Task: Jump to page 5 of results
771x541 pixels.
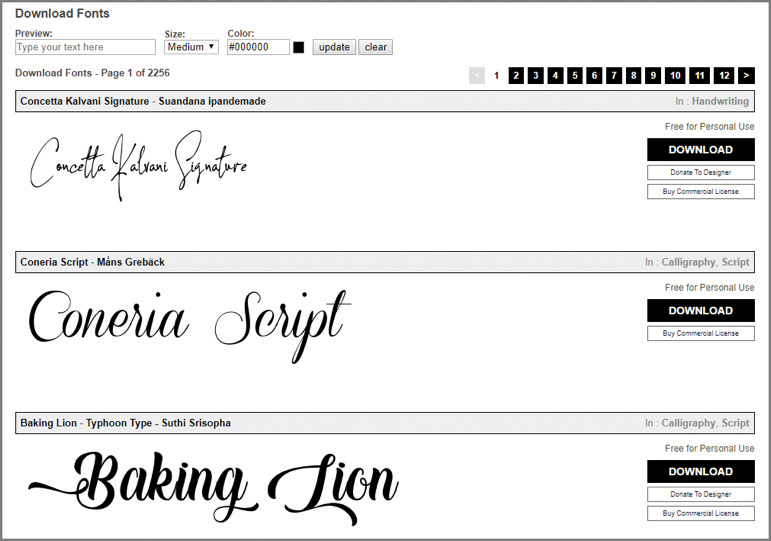Action: point(575,76)
